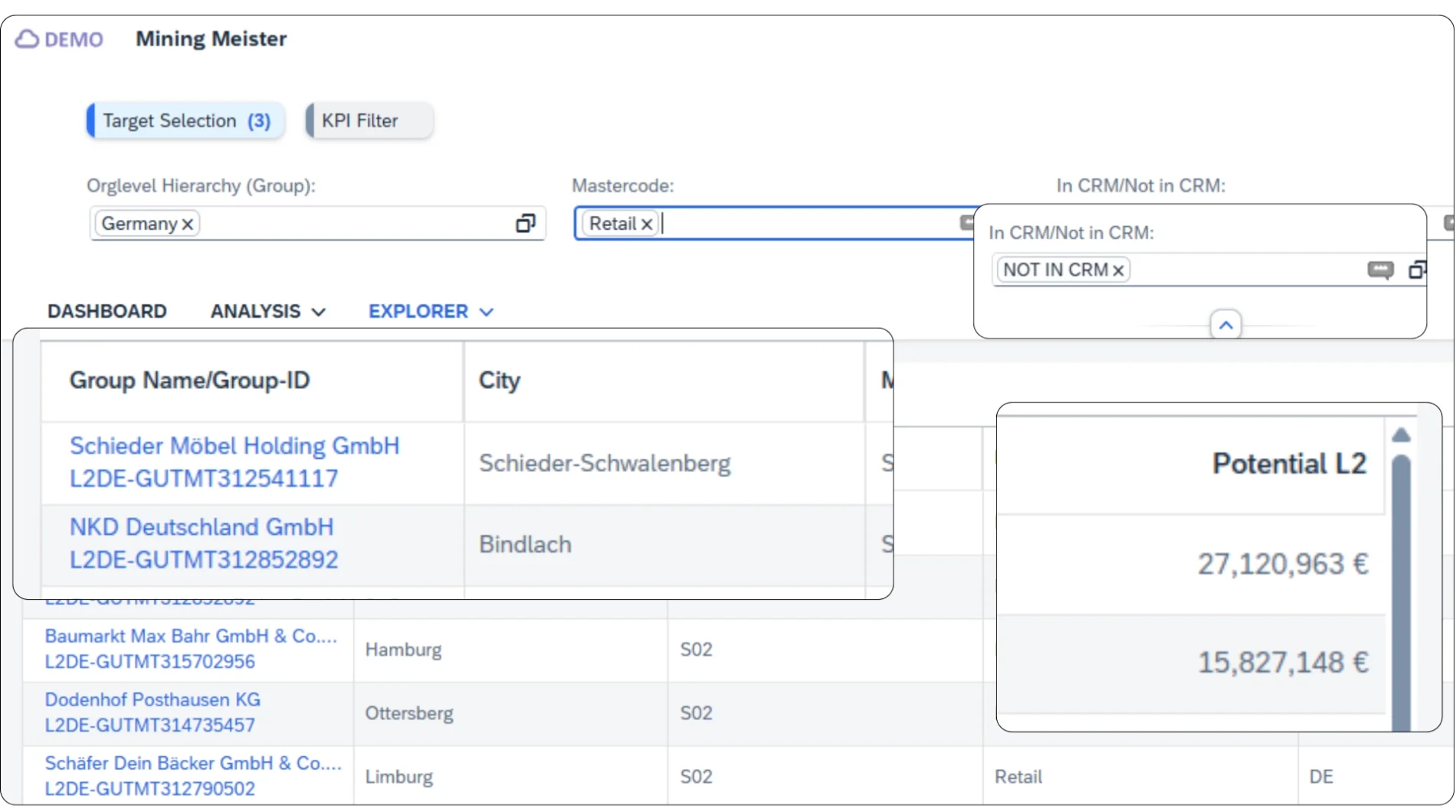This screenshot has height=812, width=1456.
Task: Open Schieder Möbel Holding GmbH group link
Action: coord(234,446)
